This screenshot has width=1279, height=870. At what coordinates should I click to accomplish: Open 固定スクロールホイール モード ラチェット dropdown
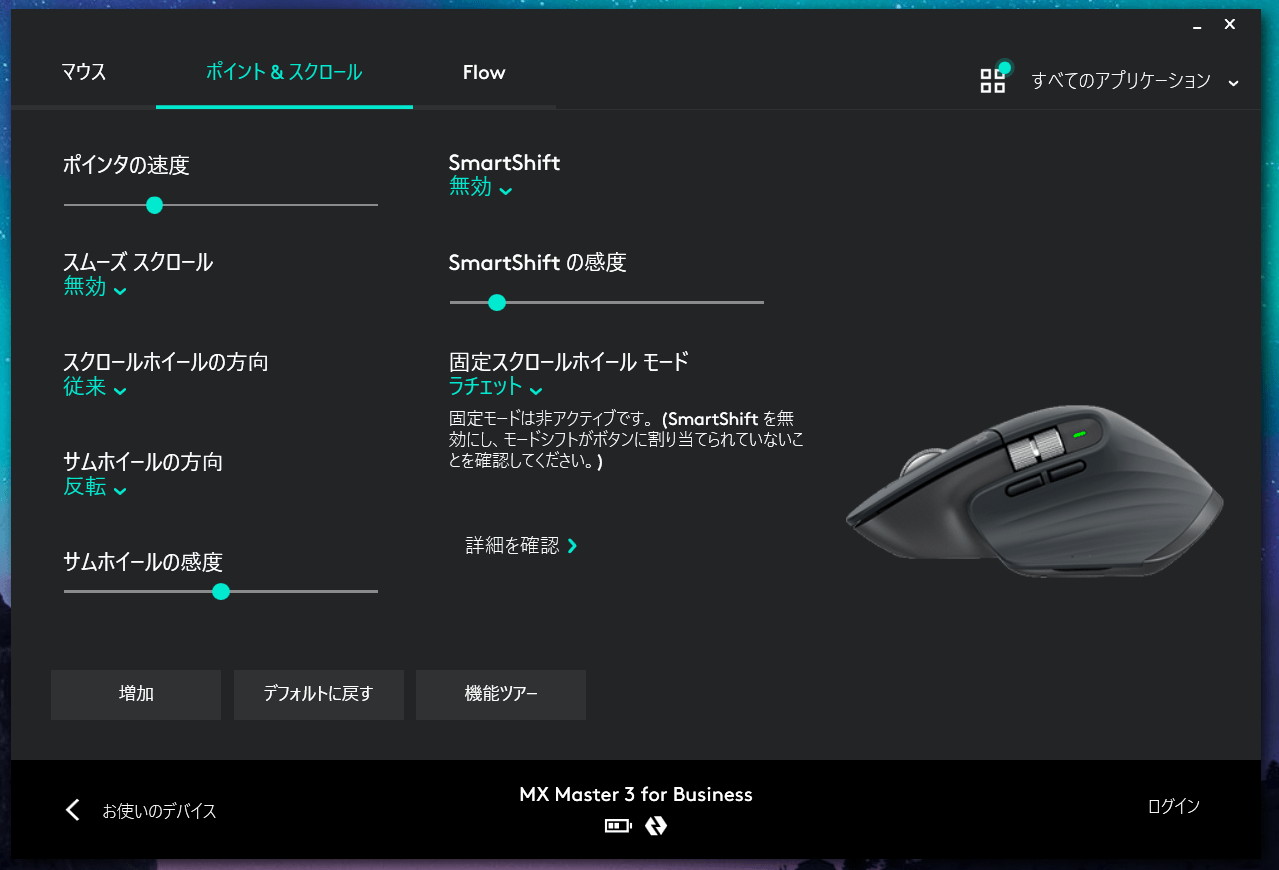click(496, 387)
